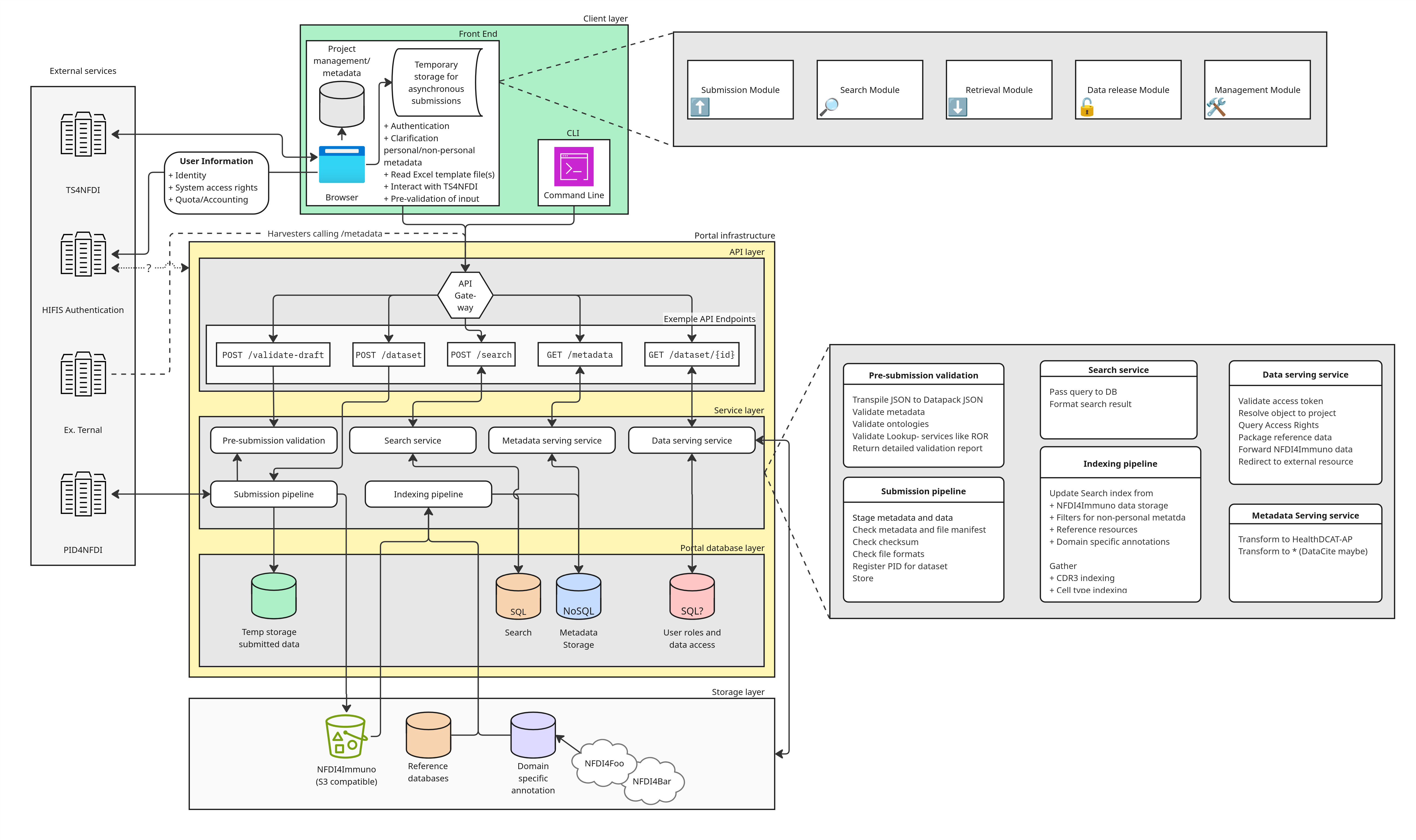Select the POST /search endpoint box
1416x840 pixels.
[x=481, y=355]
